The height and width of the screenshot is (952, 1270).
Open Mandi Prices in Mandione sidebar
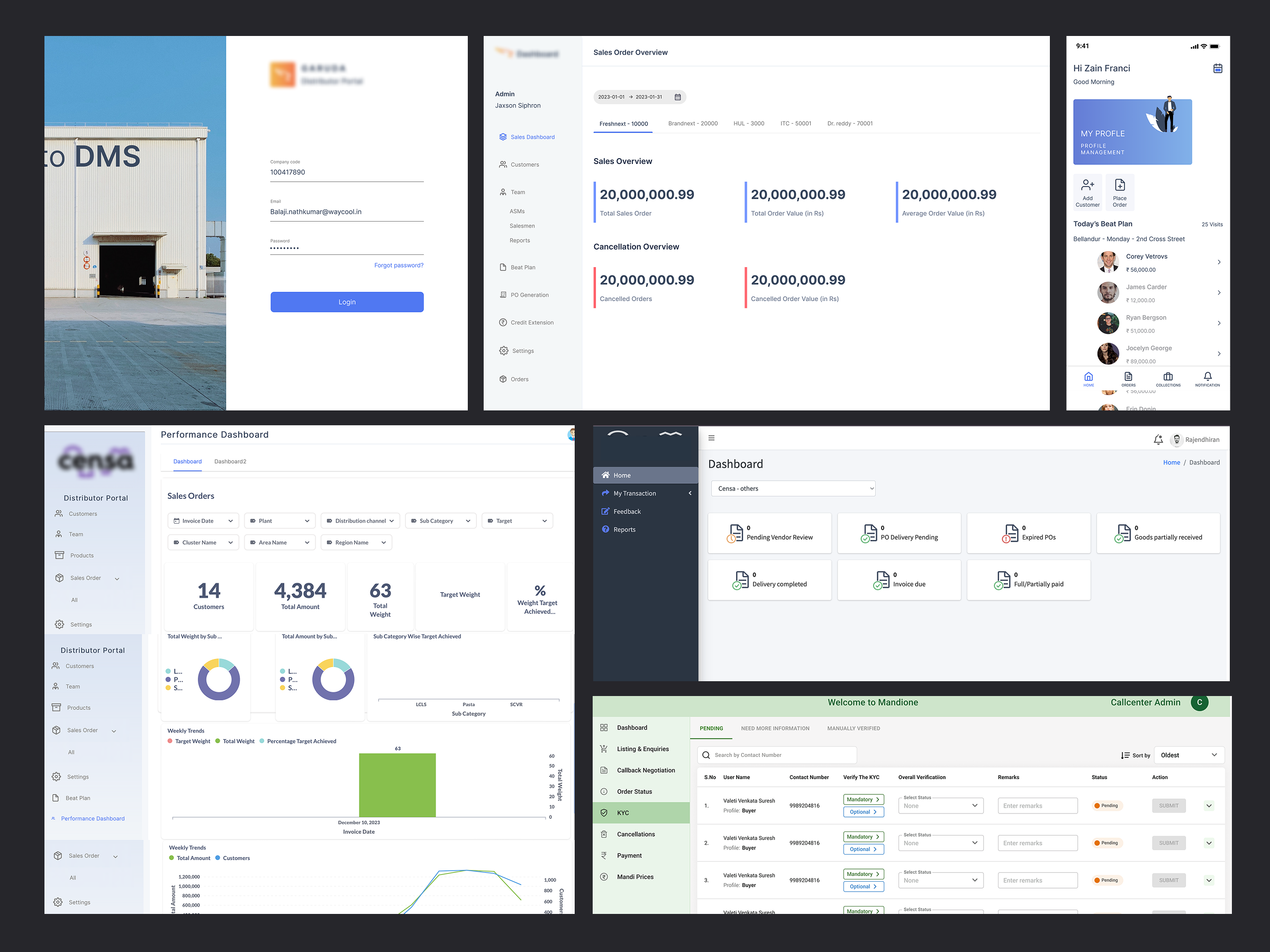641,877
